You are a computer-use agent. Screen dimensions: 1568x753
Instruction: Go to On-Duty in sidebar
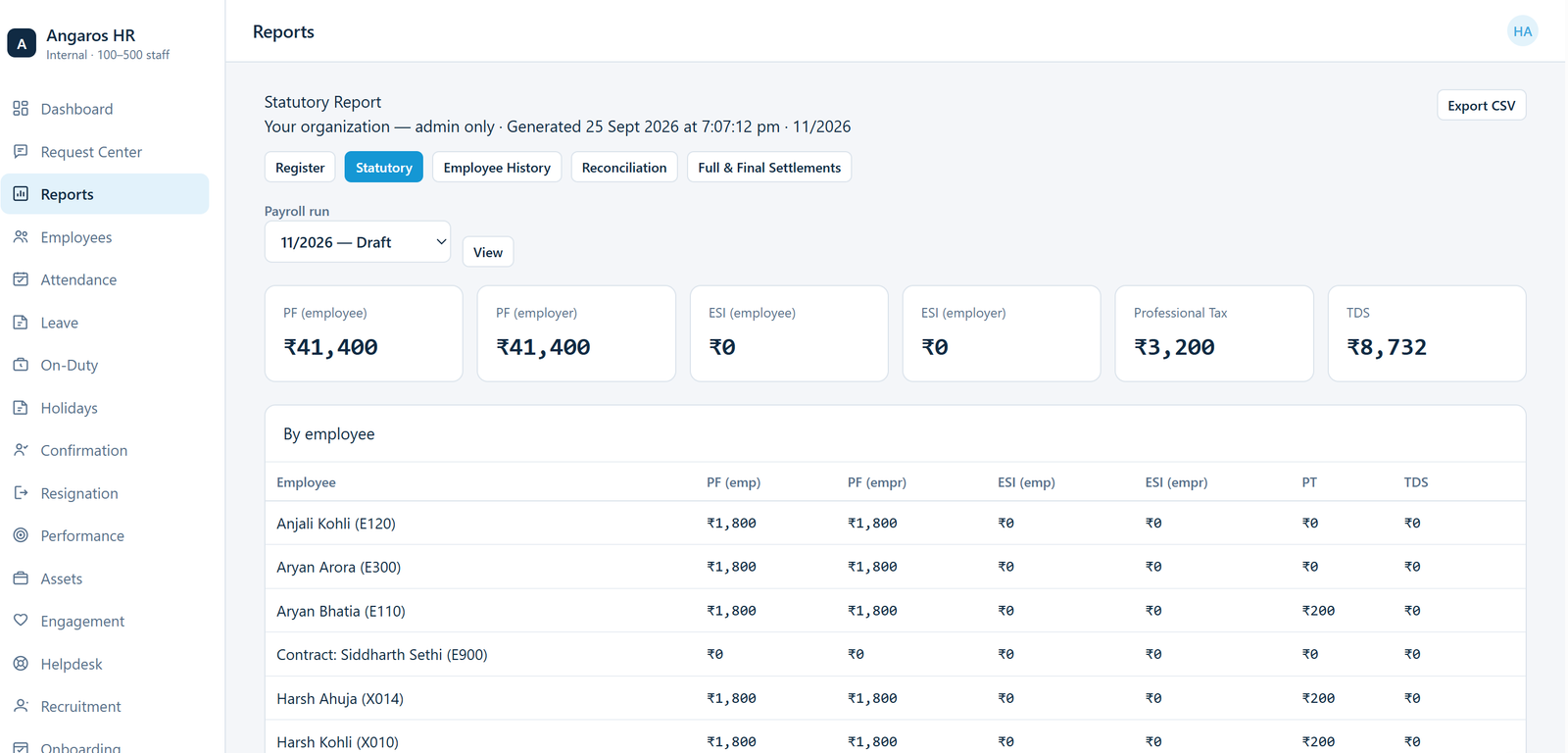pyautogui.click(x=105, y=365)
